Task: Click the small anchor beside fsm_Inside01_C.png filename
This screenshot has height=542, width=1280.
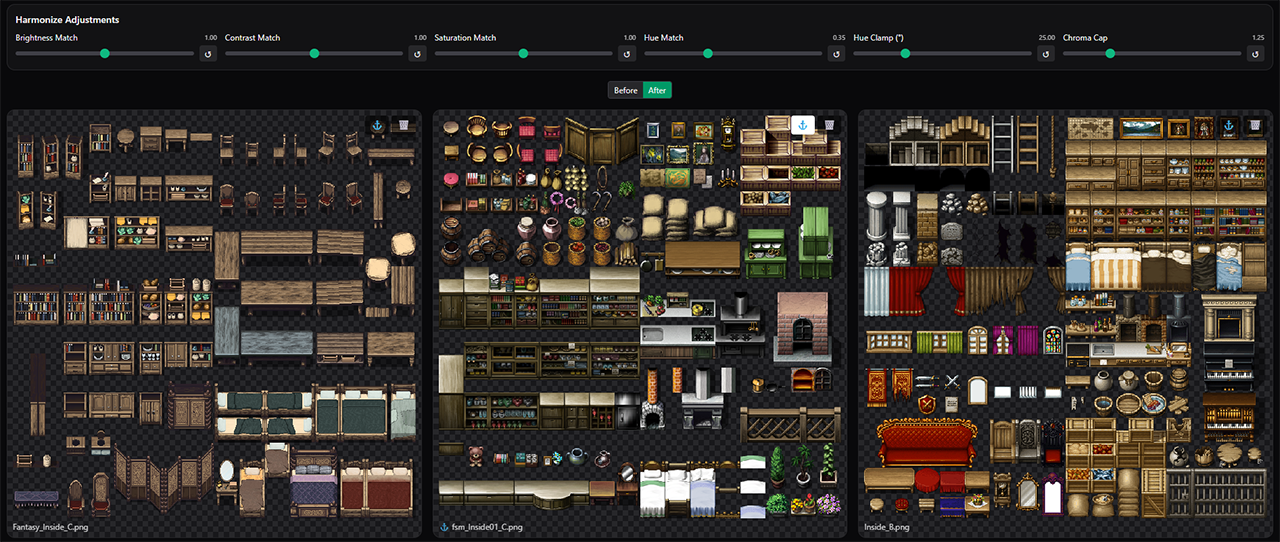Action: coord(443,526)
